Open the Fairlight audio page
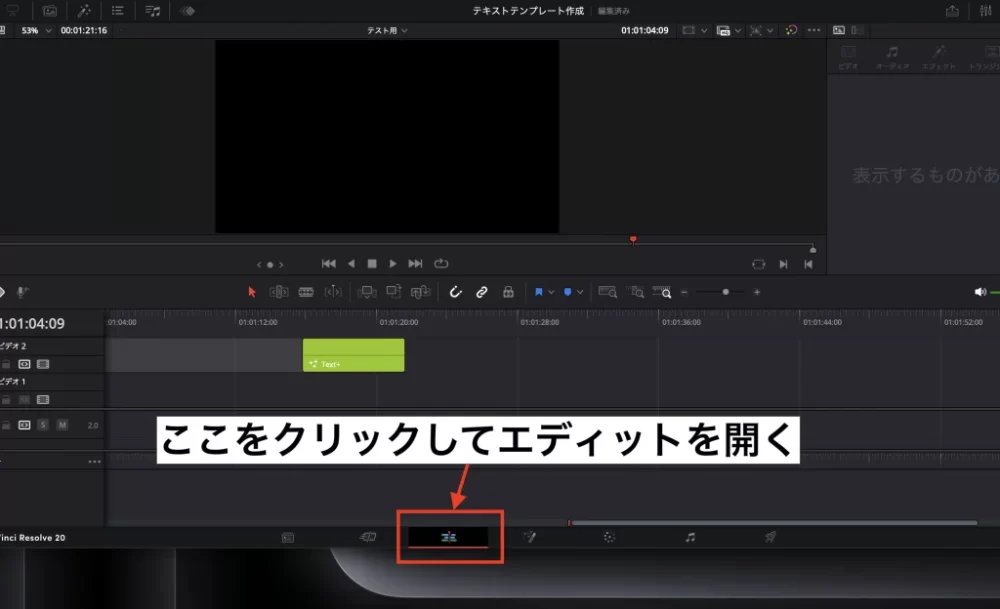Image resolution: width=1000 pixels, height=609 pixels. (x=690, y=537)
